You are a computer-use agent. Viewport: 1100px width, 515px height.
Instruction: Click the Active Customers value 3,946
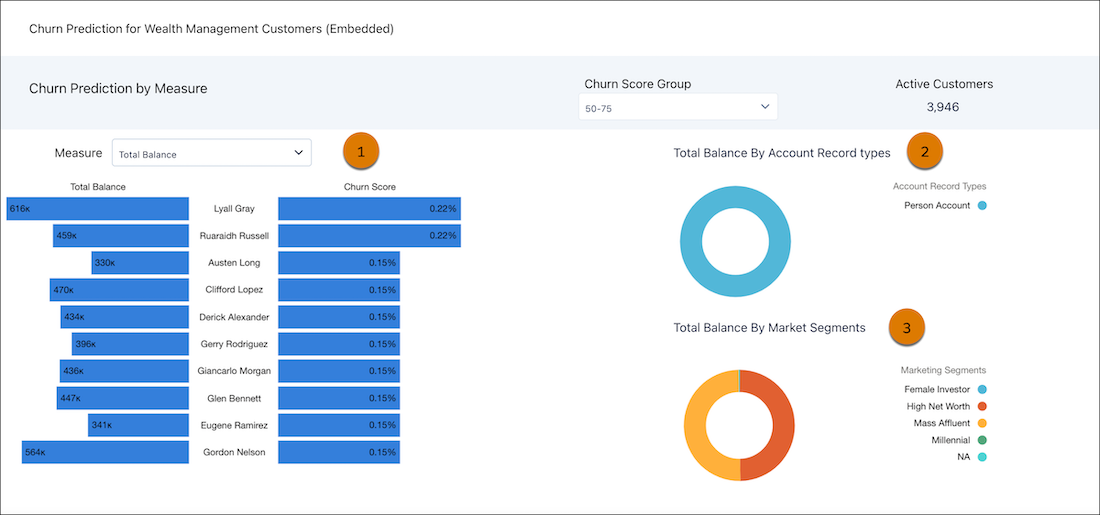(943, 107)
